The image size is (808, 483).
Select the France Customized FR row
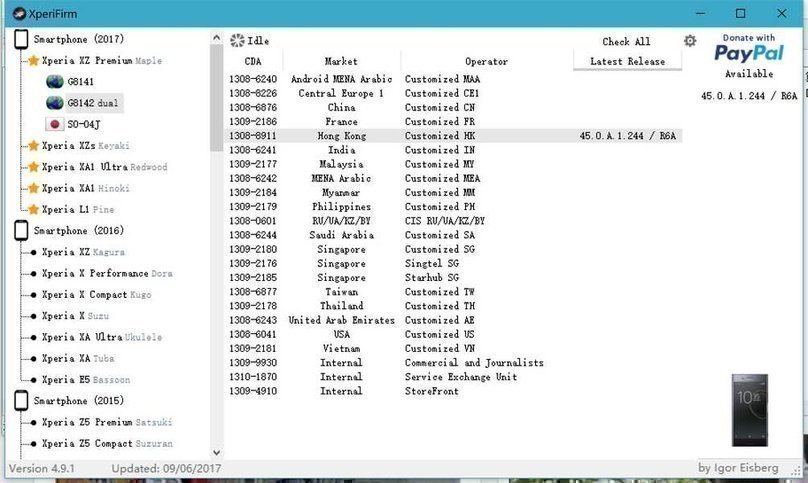(453, 122)
